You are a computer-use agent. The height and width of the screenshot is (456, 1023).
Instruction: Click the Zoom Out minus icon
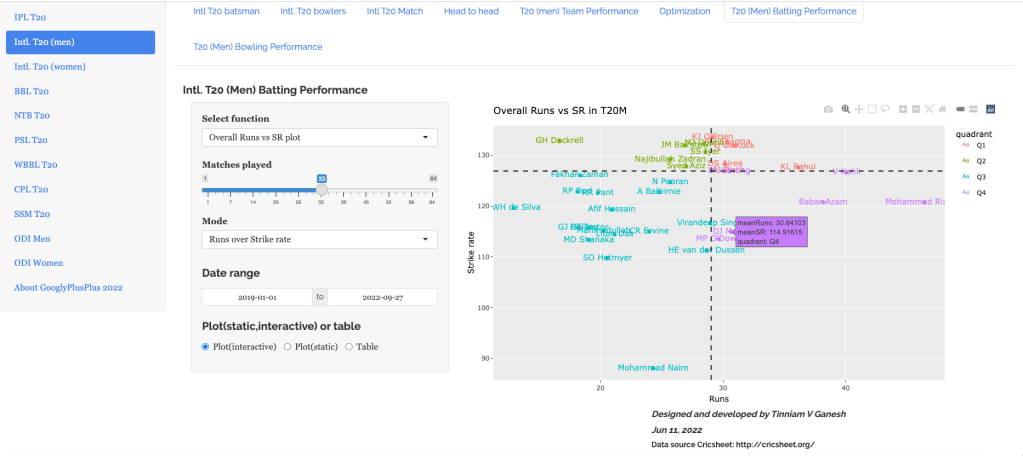tap(916, 109)
